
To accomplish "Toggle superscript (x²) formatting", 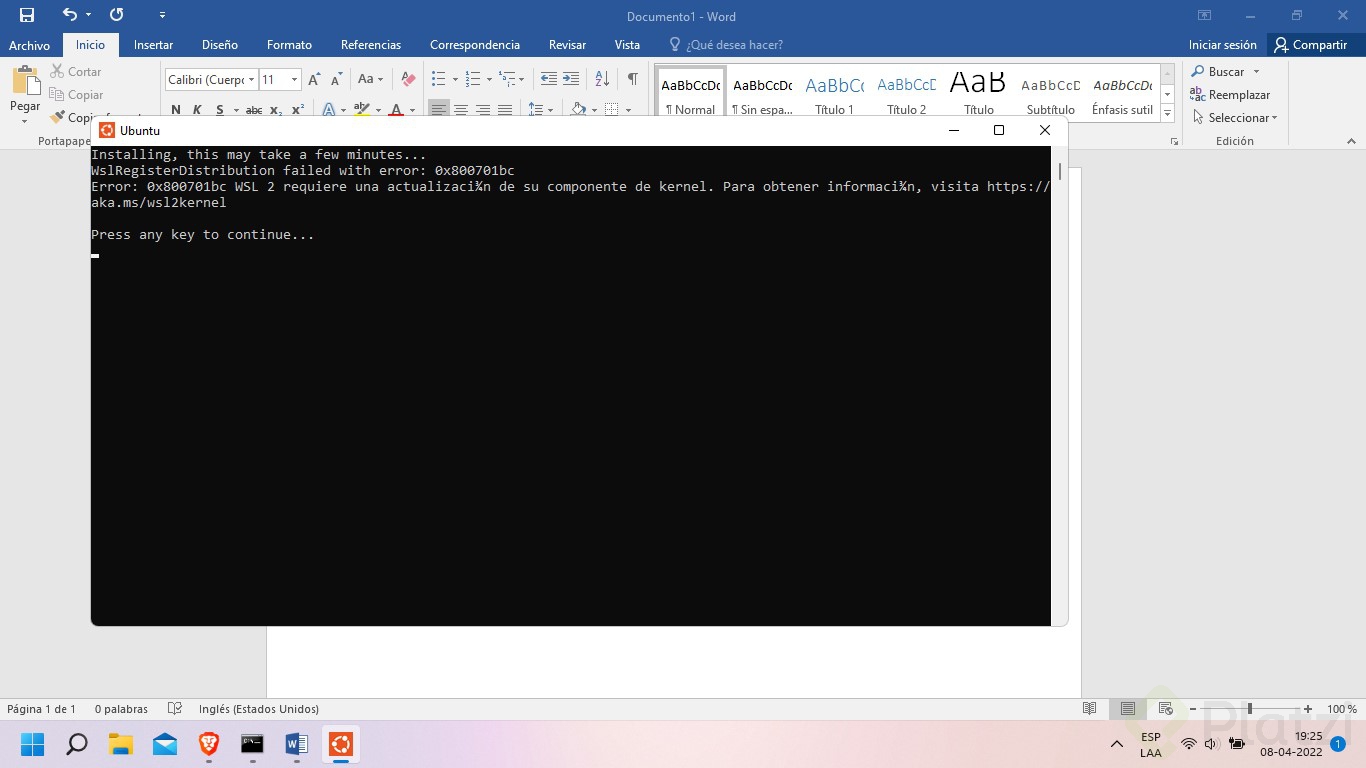I will point(298,110).
